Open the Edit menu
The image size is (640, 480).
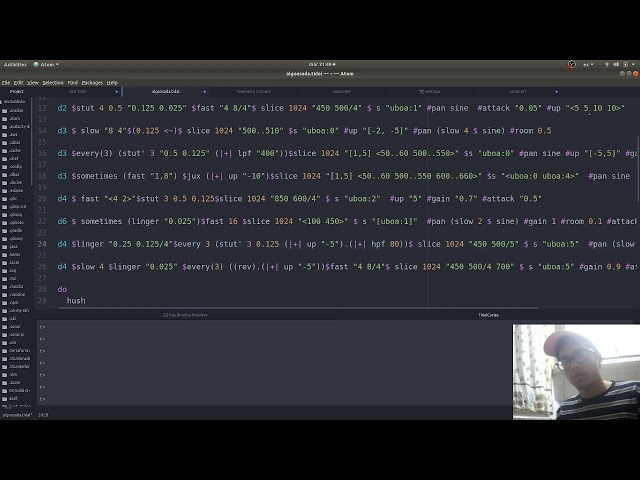pos(19,82)
